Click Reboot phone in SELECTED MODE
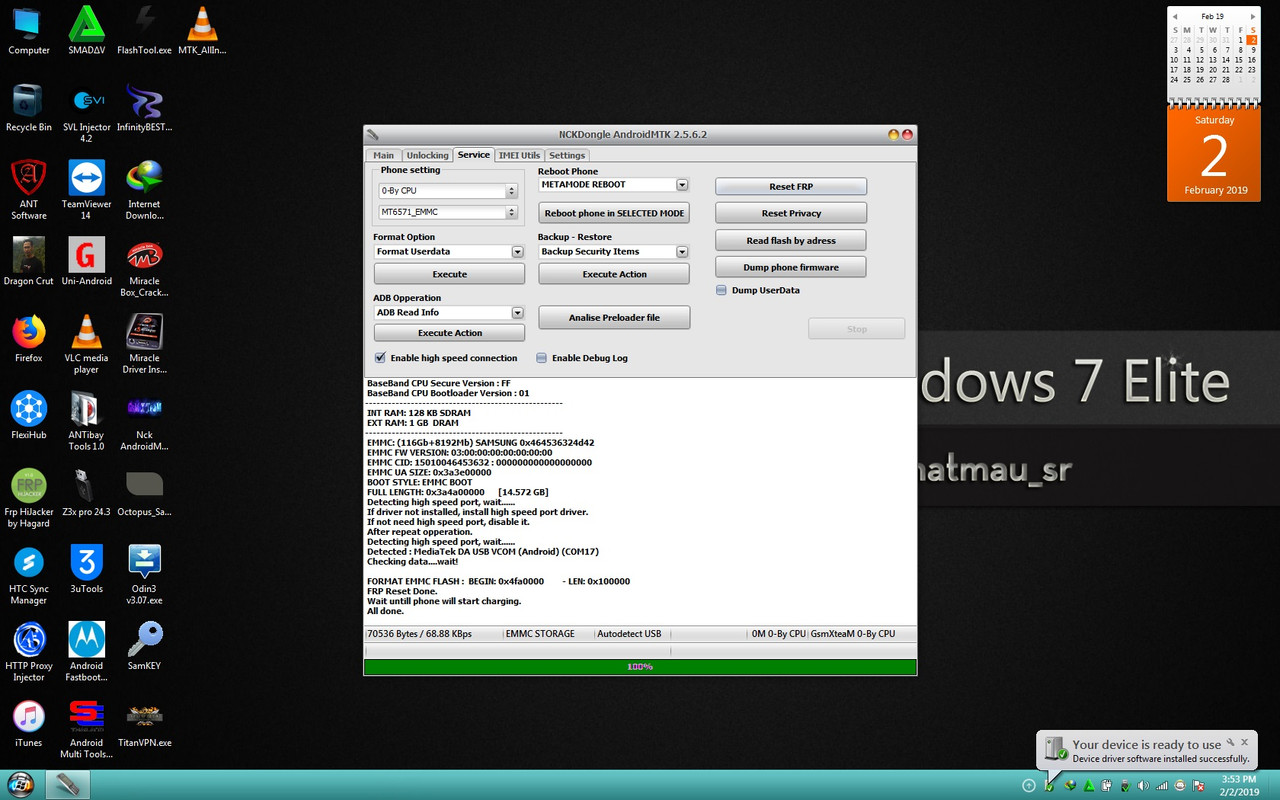Image resolution: width=1280 pixels, height=800 pixels. [x=614, y=213]
